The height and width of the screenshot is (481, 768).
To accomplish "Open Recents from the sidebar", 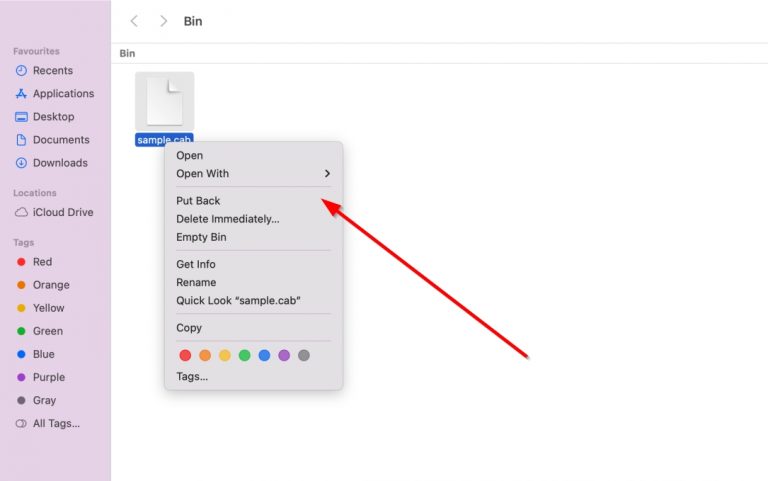I will [x=52, y=71].
